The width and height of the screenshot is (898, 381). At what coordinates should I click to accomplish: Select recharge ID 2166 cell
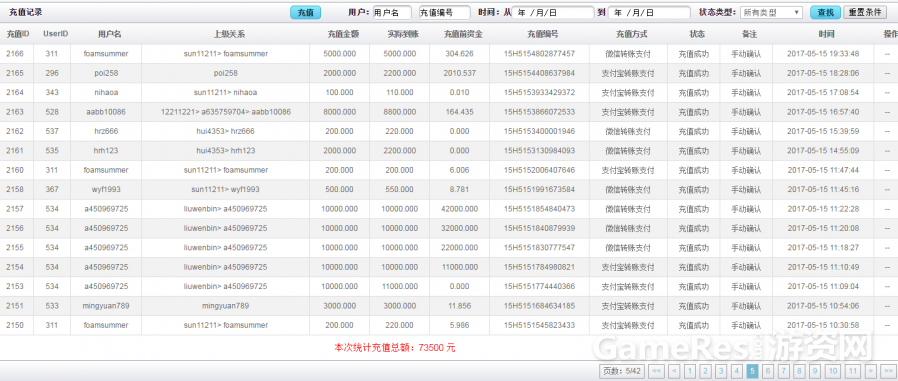coord(15,54)
